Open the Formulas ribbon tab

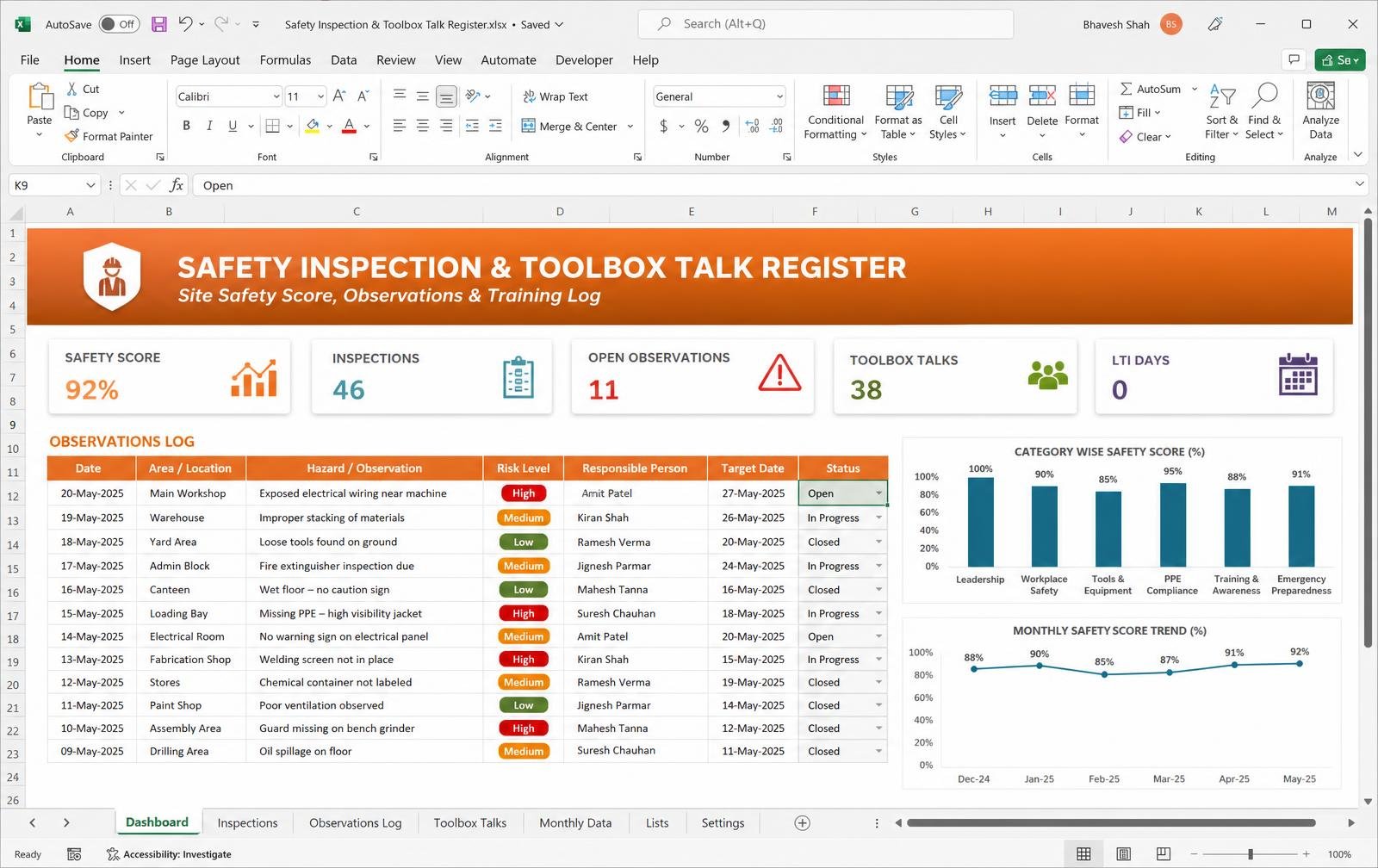pyautogui.click(x=285, y=59)
